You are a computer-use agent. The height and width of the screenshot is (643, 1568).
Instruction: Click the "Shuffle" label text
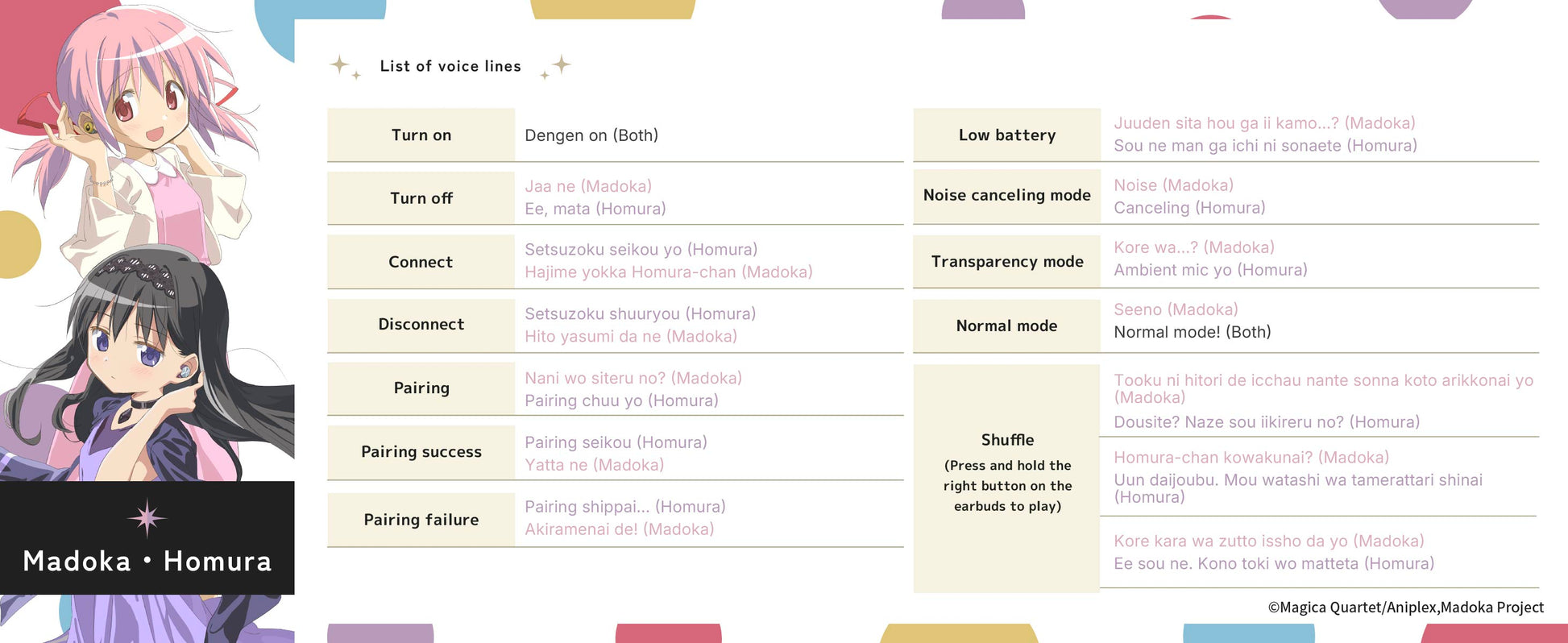(x=1007, y=440)
